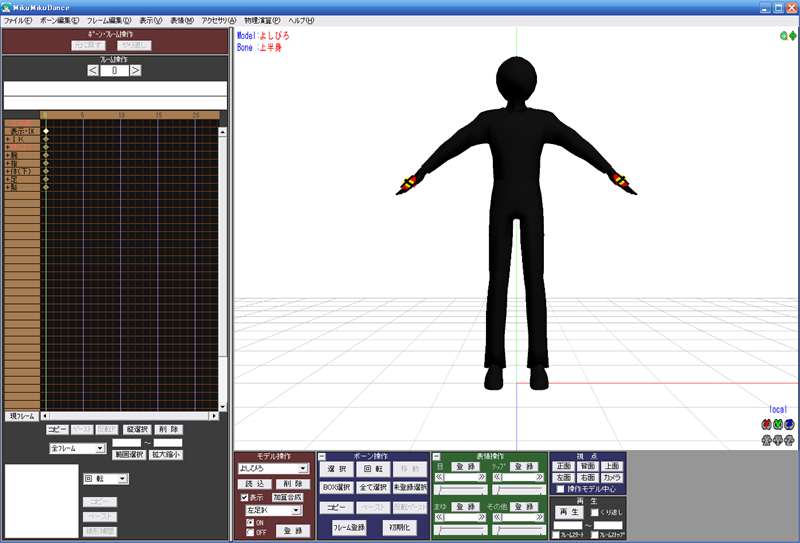Click the red X-axis rotation icon
Image resolution: width=800 pixels, height=543 pixels.
pyautogui.click(x=766, y=423)
